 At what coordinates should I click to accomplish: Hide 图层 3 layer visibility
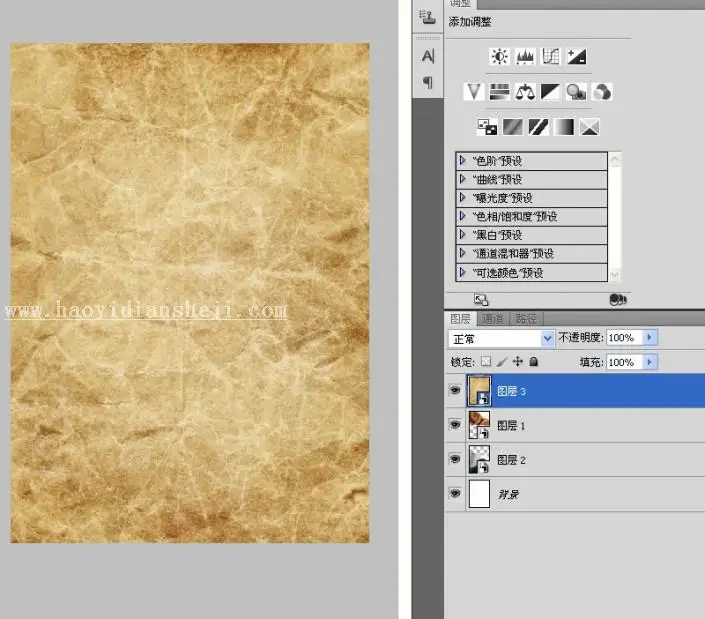[455, 390]
